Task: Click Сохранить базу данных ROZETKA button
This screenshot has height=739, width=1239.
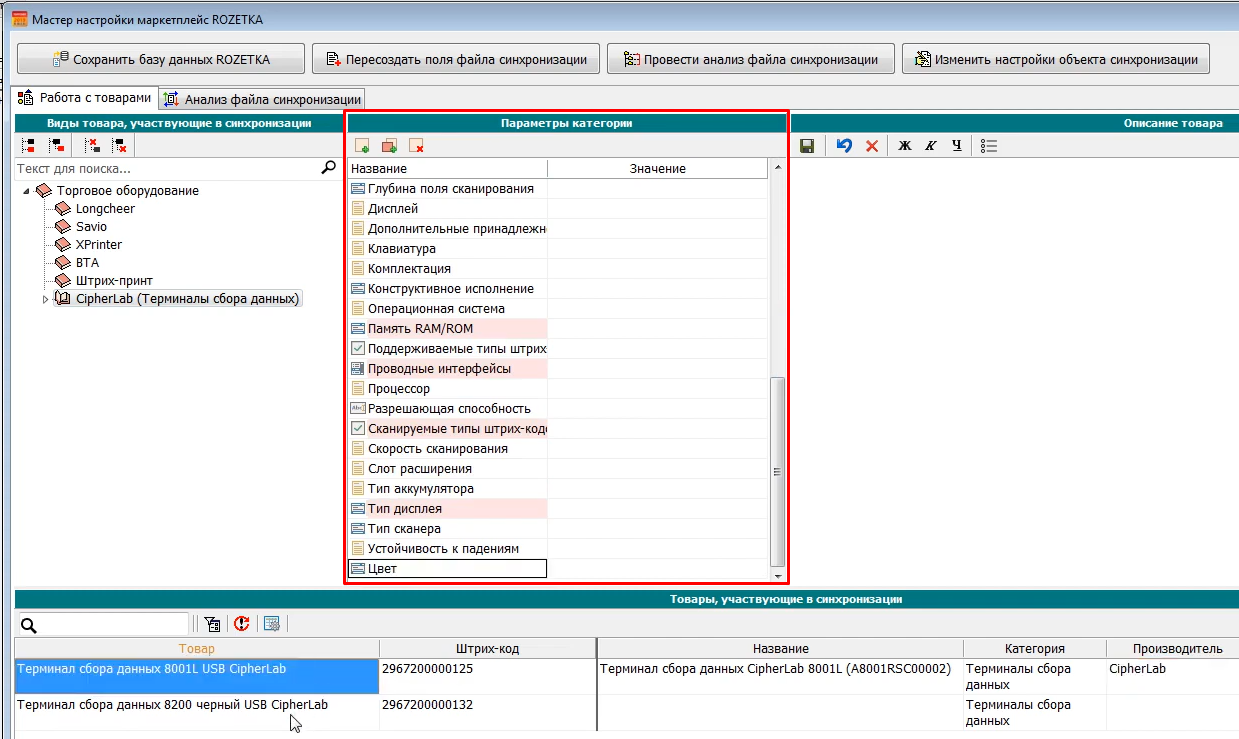Action: point(160,59)
